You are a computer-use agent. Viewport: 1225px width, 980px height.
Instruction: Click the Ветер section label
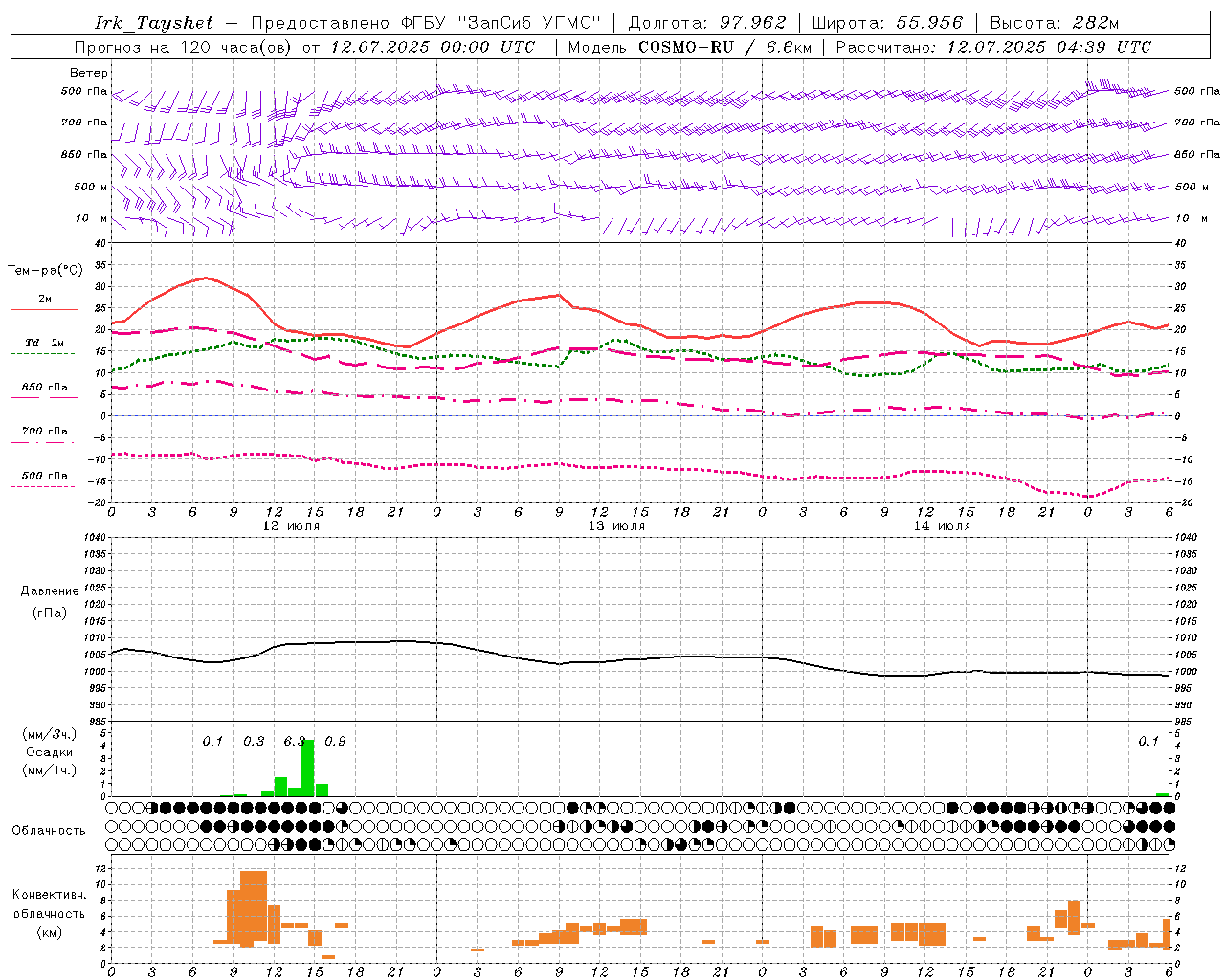click(x=89, y=73)
